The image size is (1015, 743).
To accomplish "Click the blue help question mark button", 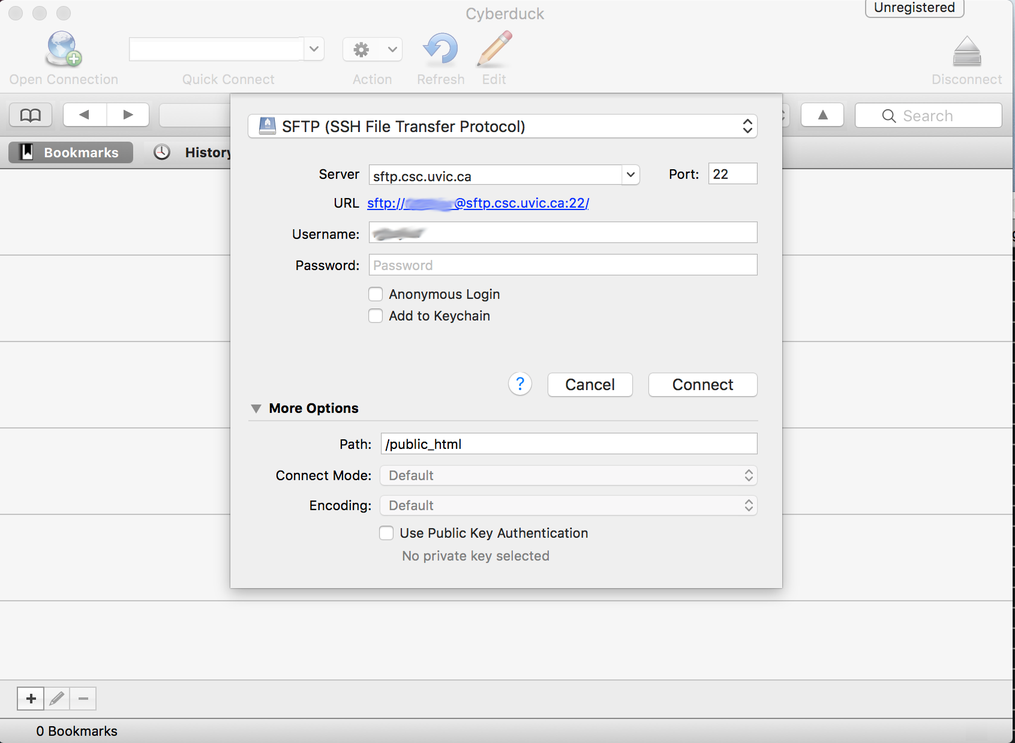I will pos(520,384).
